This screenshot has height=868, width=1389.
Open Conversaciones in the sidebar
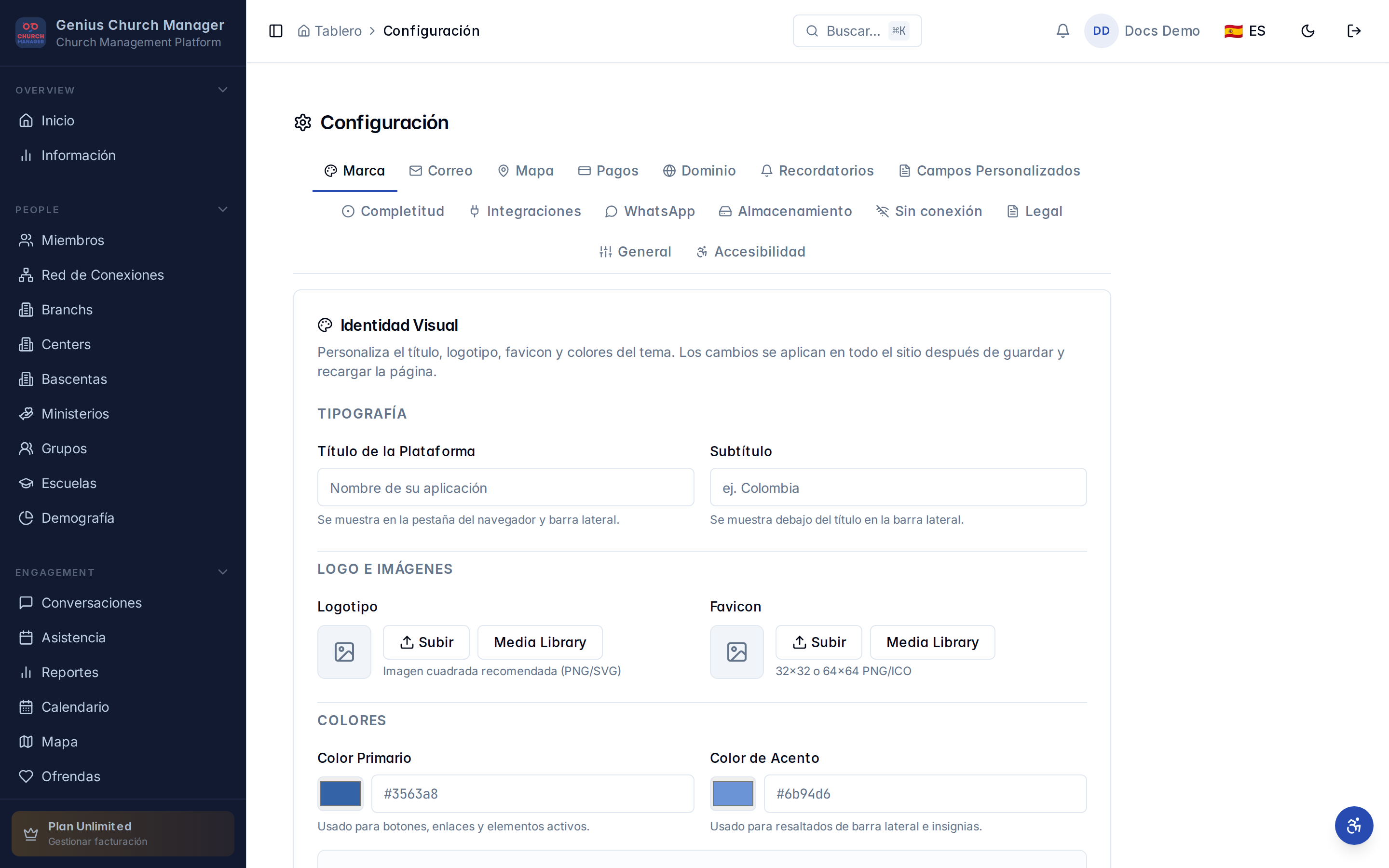pyautogui.click(x=123, y=603)
